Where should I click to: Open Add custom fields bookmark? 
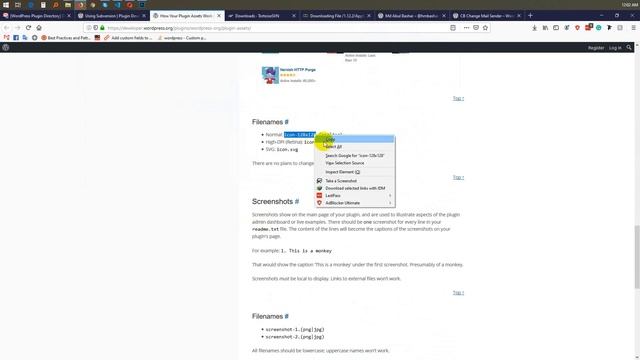[x=128, y=38]
